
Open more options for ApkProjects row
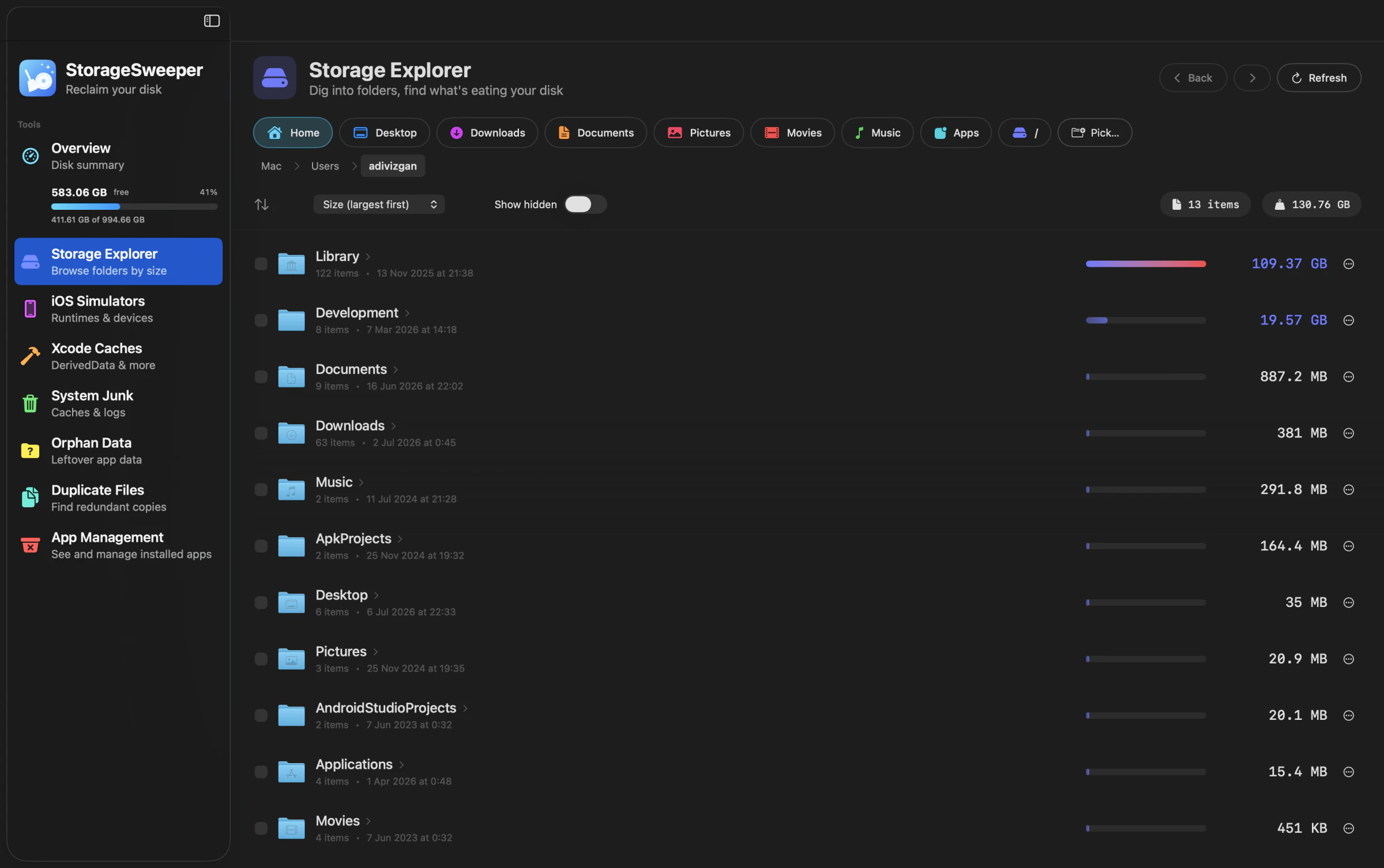[1349, 546]
